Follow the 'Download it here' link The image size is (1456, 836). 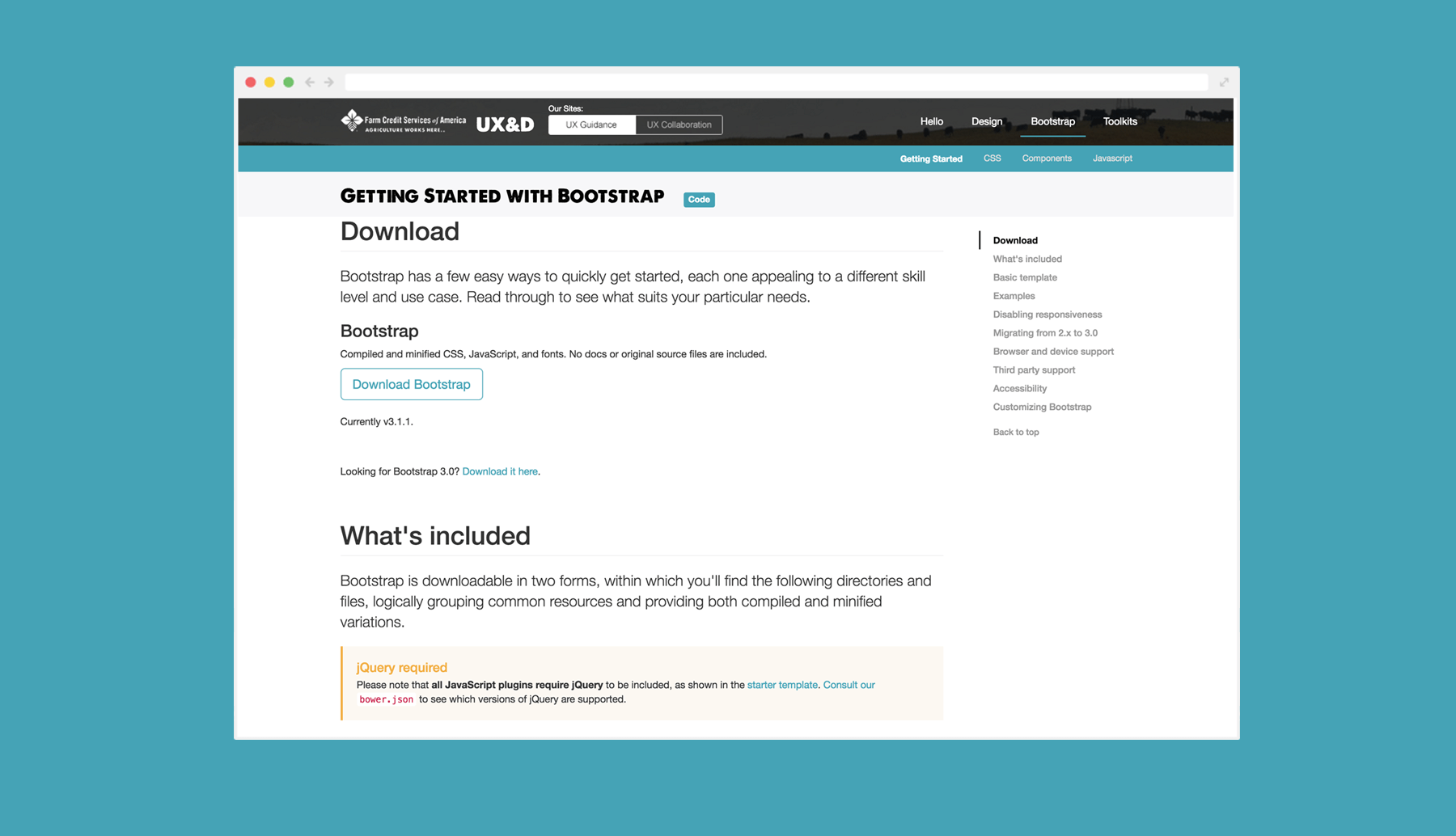[x=500, y=471]
